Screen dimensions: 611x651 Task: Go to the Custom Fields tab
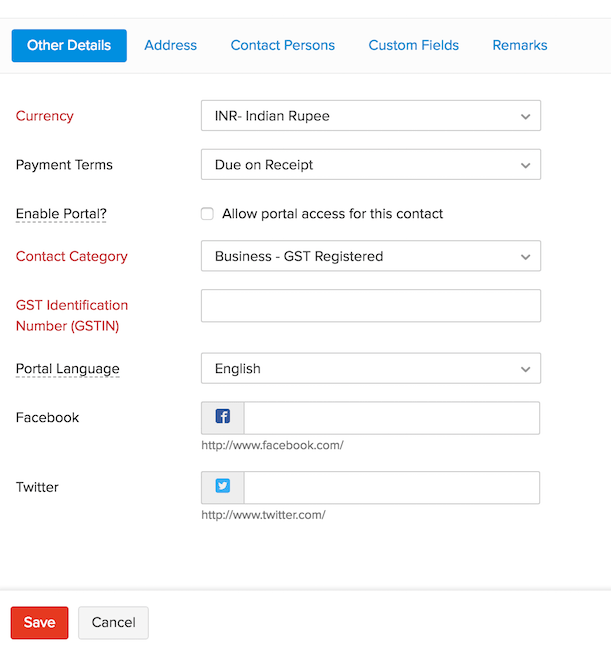[x=413, y=45]
